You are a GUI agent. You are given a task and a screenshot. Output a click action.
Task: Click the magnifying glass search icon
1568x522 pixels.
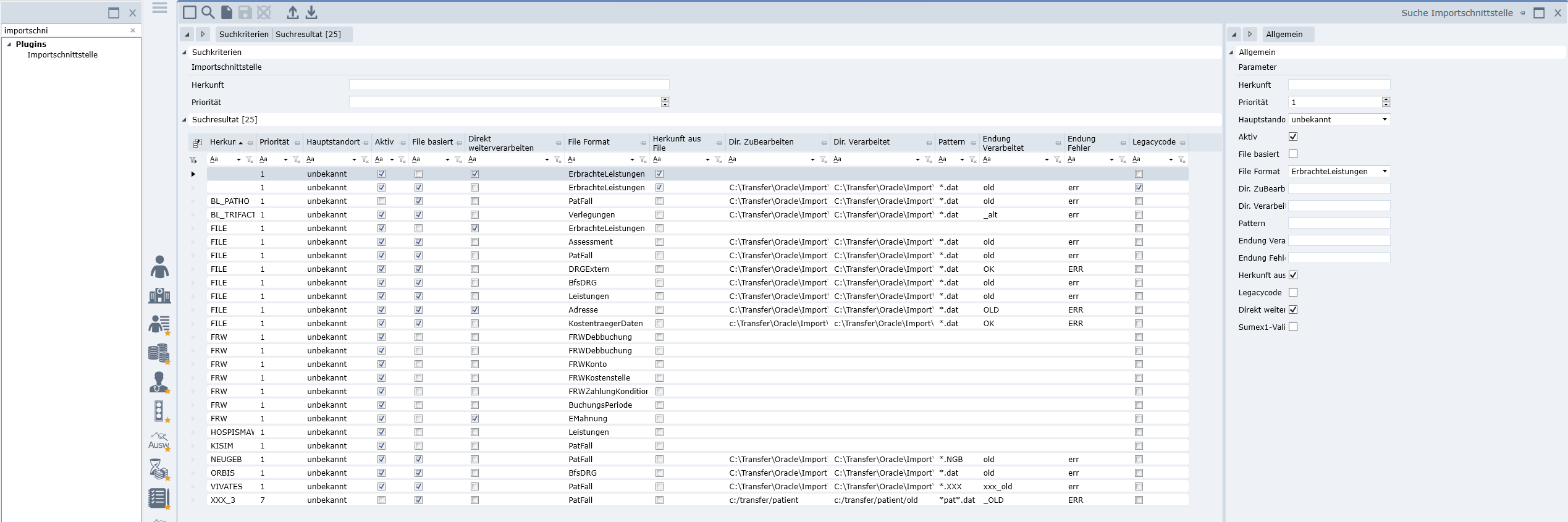click(208, 12)
